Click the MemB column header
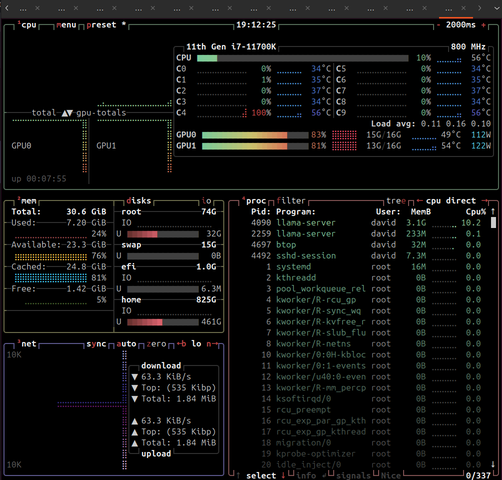The image size is (502, 480). coord(421,212)
